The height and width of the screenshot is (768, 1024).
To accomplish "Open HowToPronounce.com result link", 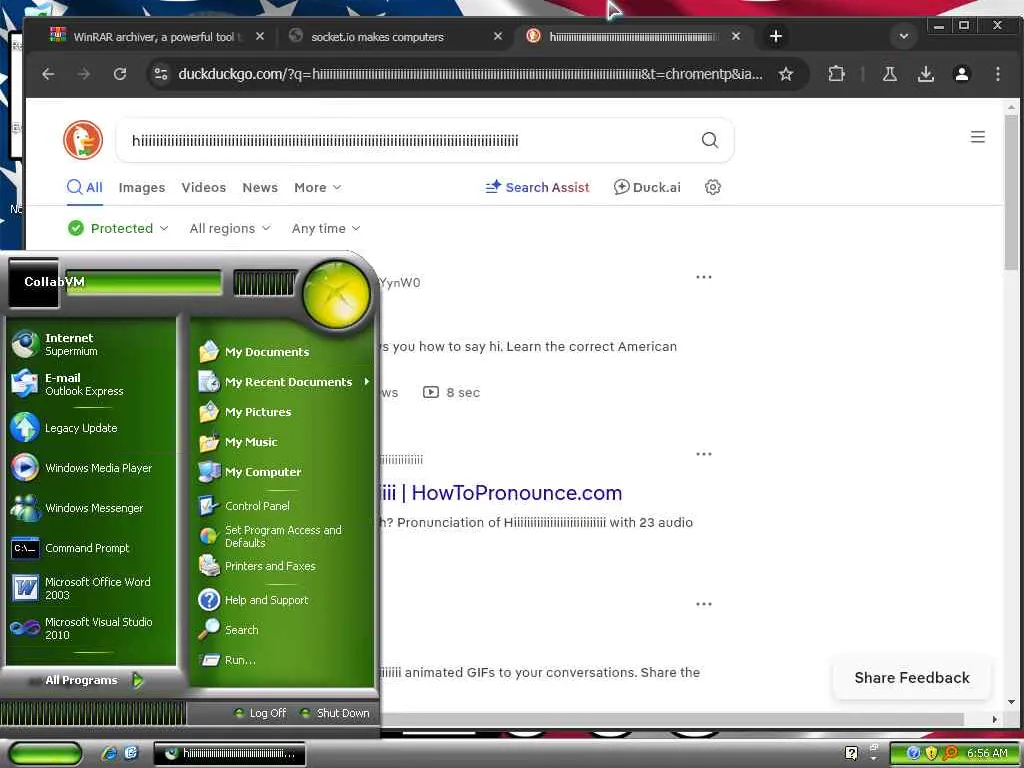I will point(500,492).
